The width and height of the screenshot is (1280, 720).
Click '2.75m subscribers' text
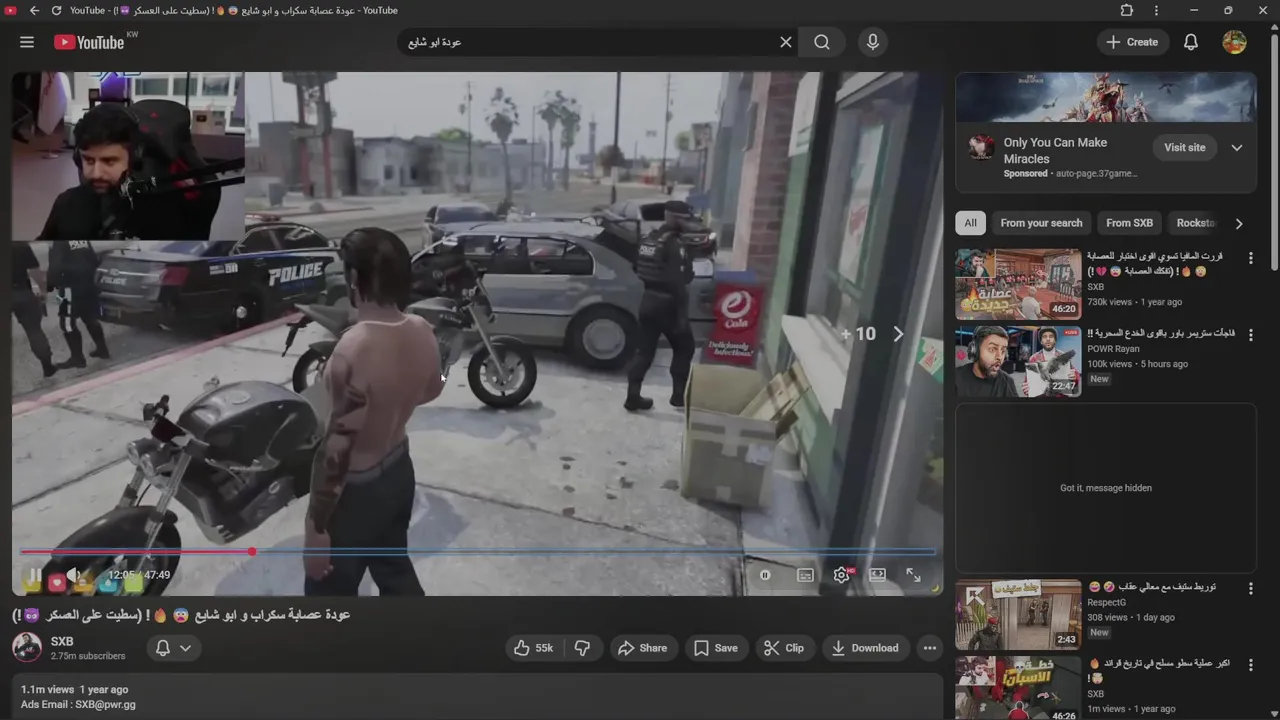pos(88,656)
